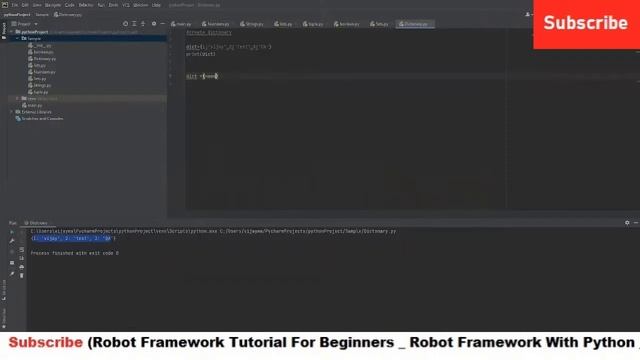Click pythonProject in the breadcrumb bar
This screenshot has height=360, width=640.
tap(17, 15)
